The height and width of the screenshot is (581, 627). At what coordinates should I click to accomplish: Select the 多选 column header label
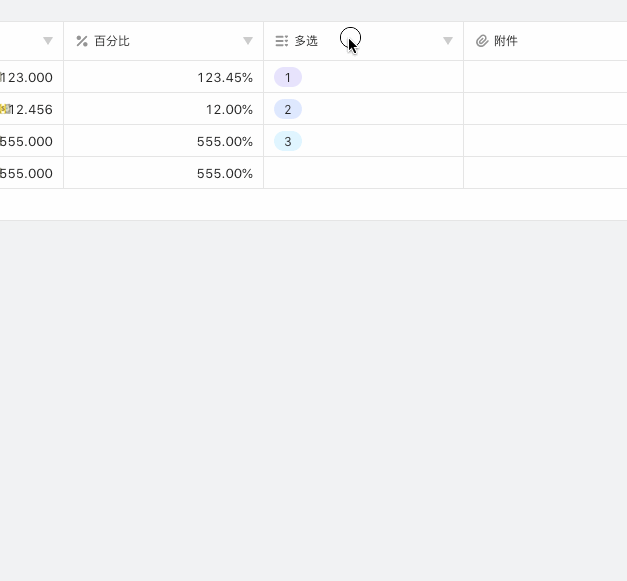point(306,41)
